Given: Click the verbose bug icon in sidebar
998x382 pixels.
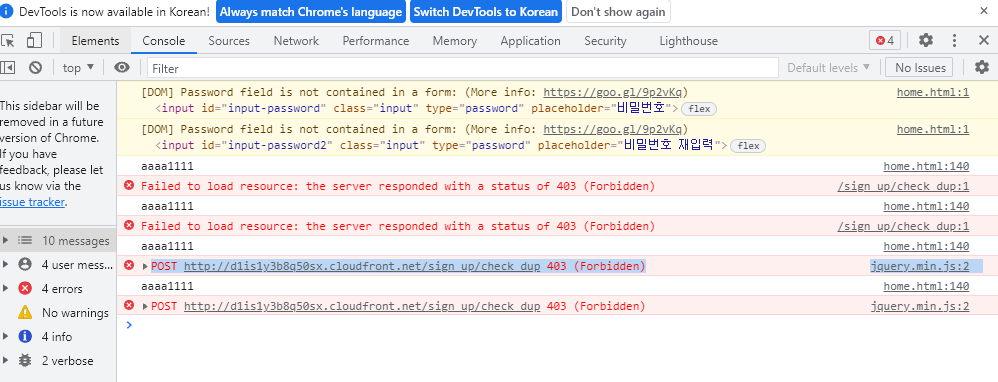Looking at the screenshot, I should (25, 360).
